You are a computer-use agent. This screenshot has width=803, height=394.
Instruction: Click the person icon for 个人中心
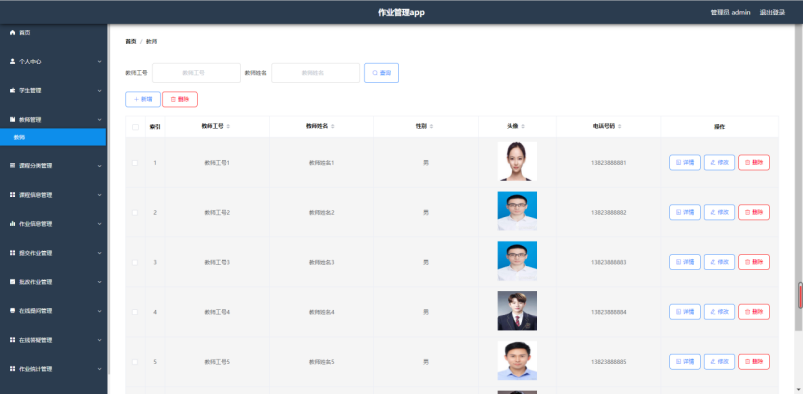pyautogui.click(x=13, y=61)
